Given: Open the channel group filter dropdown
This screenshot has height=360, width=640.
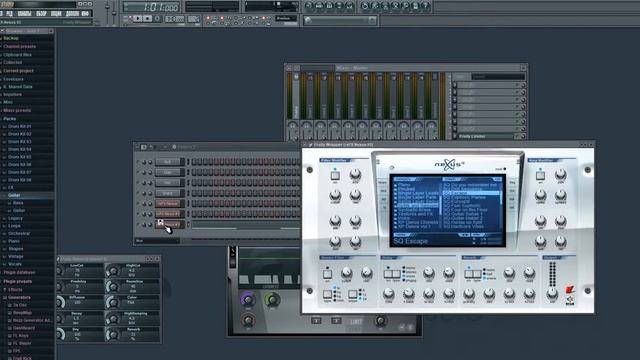Looking at the screenshot, I should pos(157,240).
